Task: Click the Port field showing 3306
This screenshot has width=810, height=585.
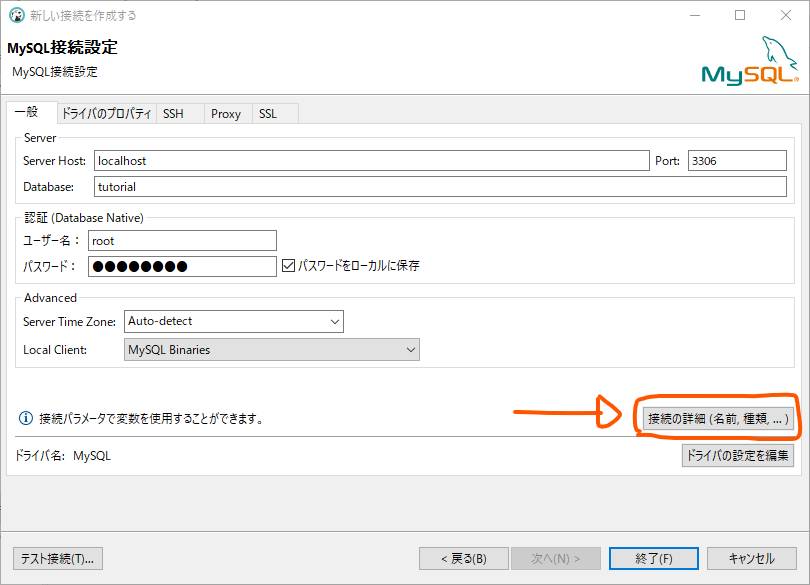Action: [x=737, y=161]
